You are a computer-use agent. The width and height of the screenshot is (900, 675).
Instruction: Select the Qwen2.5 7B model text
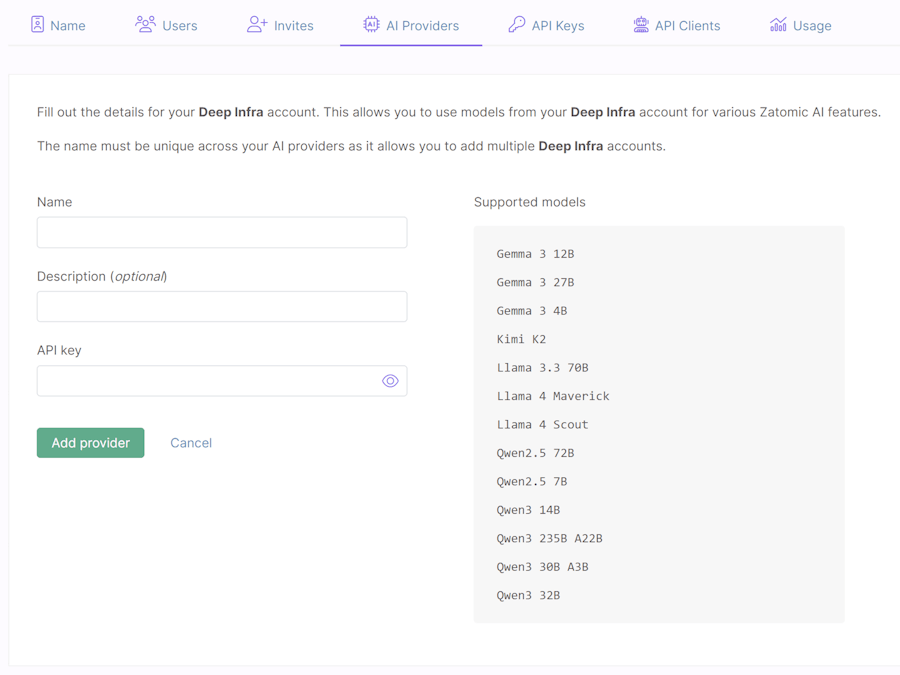(x=532, y=482)
